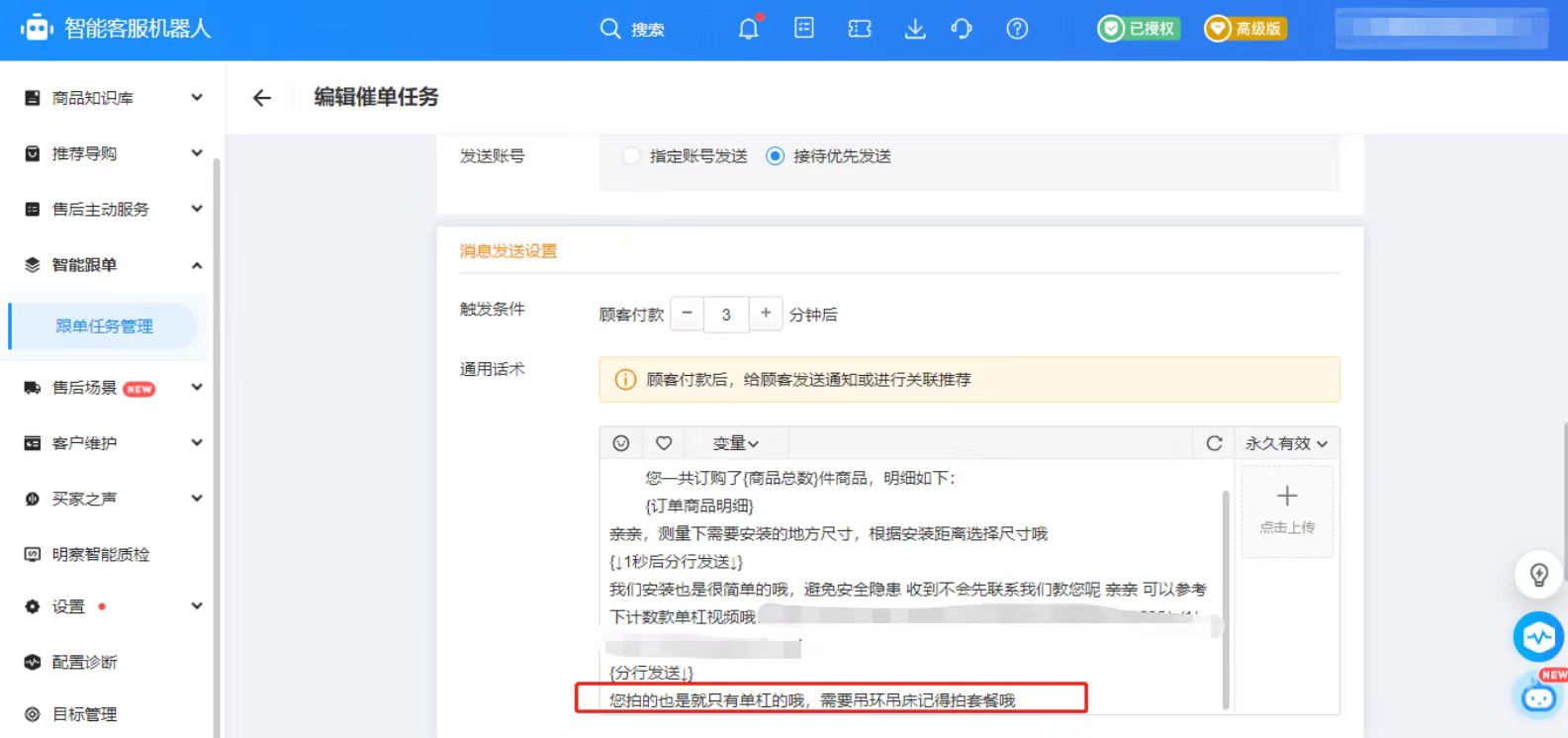Viewport: 1568px width, 738px height.
Task: Open the 永久有效 validity dropdown
Action: coord(1286,443)
